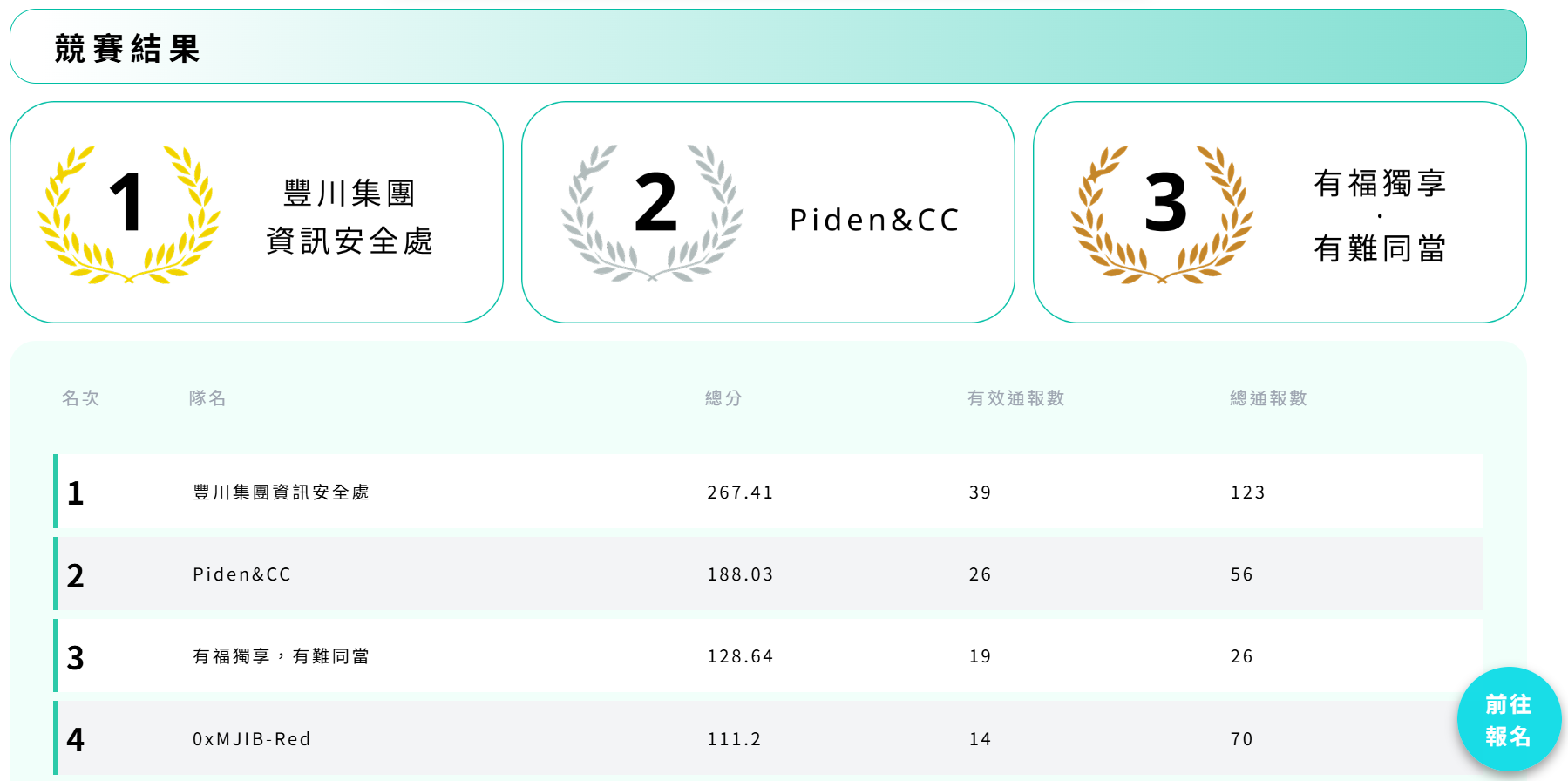Click the 名次 column header
Image resolution: width=1568 pixels, height=781 pixels.
pyautogui.click(x=81, y=398)
